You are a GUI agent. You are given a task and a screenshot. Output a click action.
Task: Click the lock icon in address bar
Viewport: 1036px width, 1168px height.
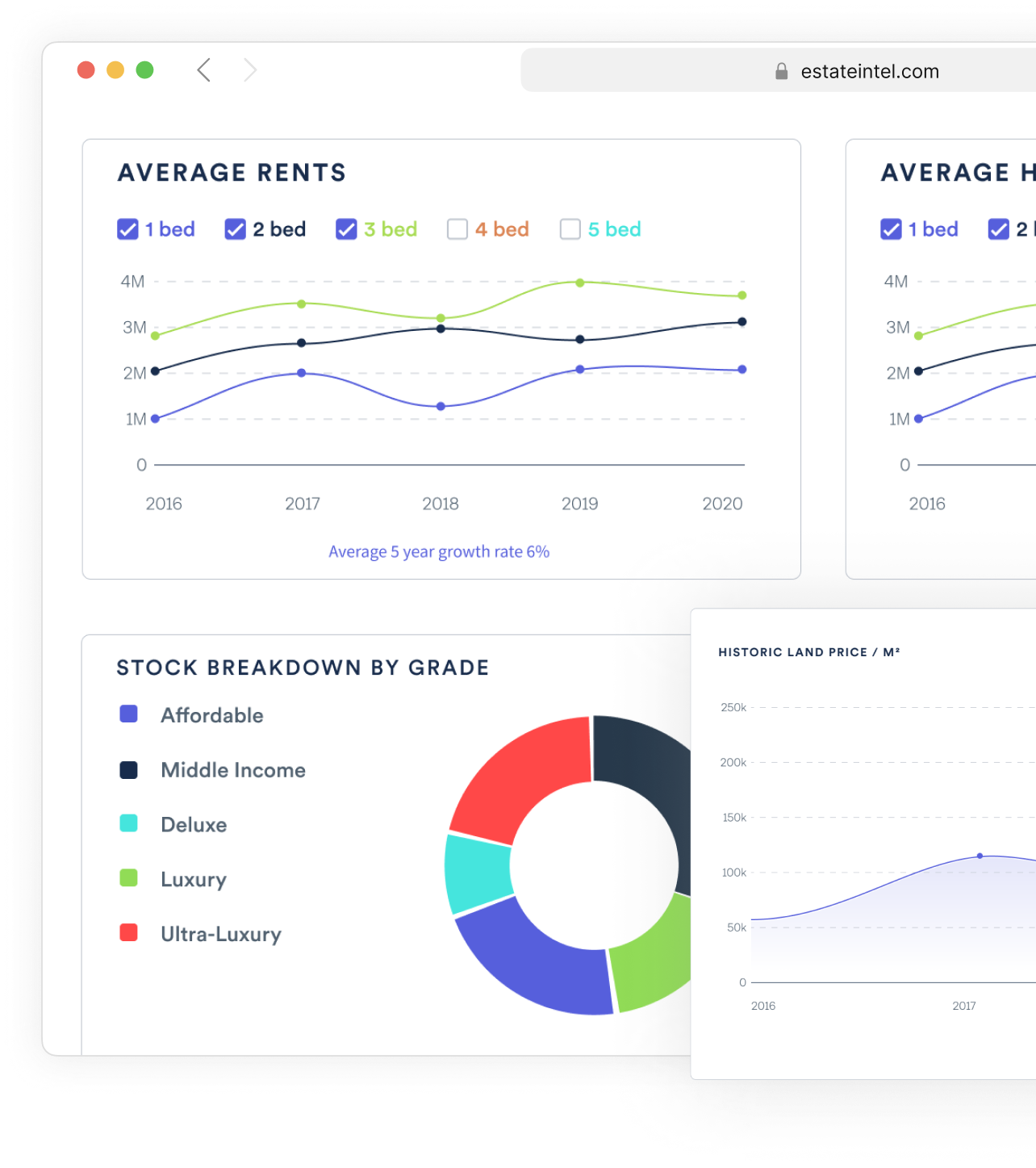pos(781,72)
